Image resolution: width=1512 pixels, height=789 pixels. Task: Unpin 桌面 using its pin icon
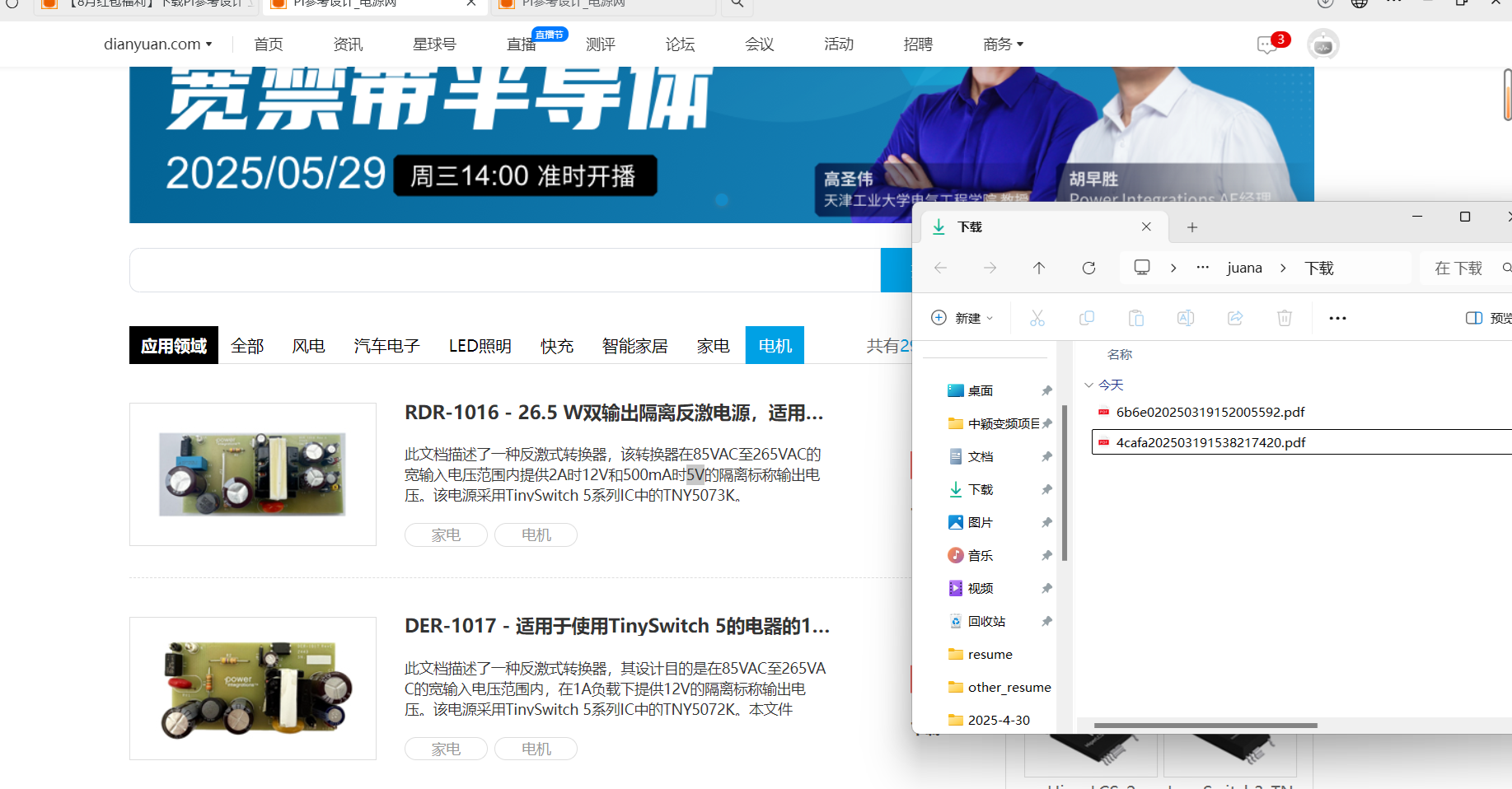(1046, 390)
